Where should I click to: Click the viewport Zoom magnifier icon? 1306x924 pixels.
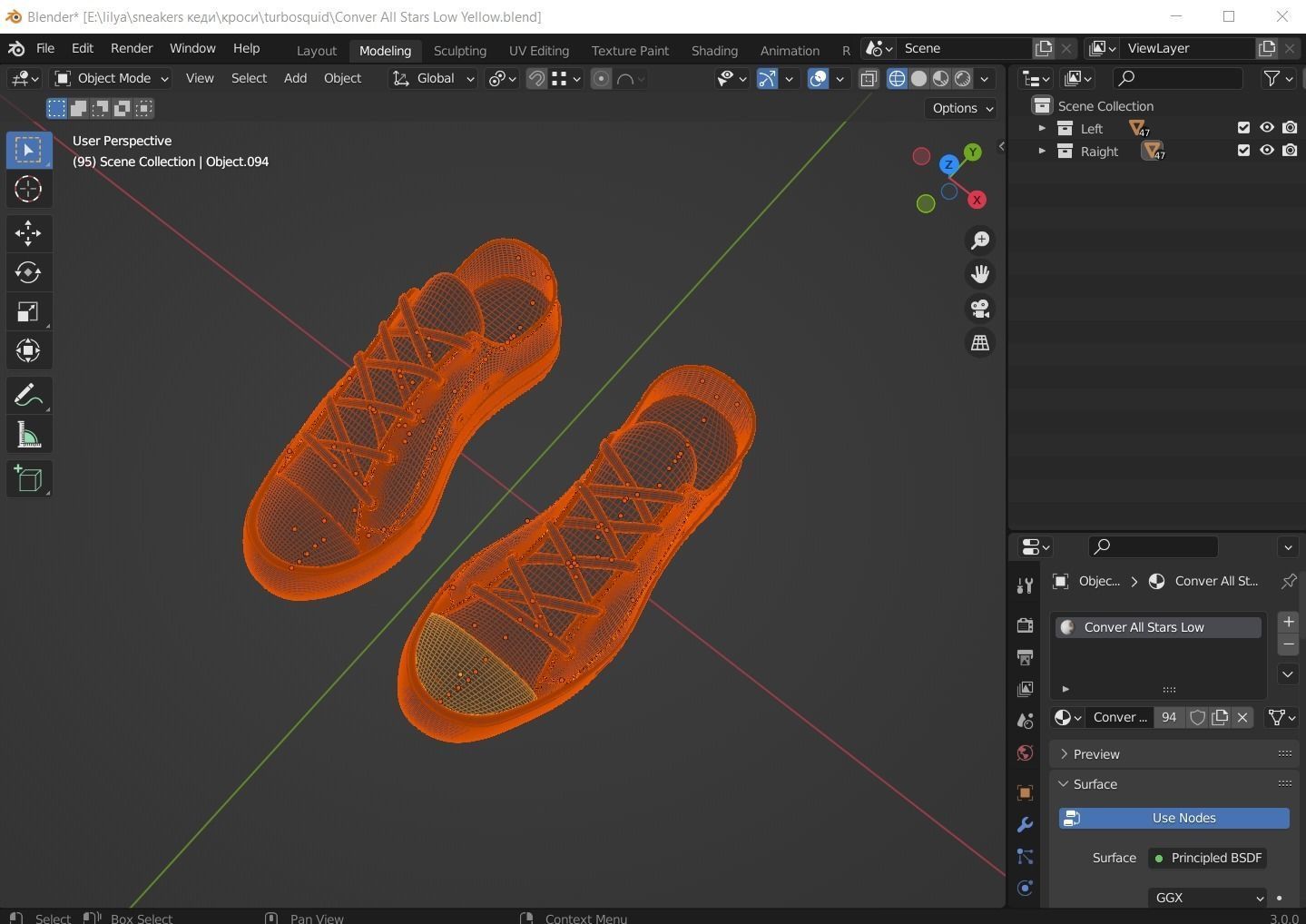980,240
